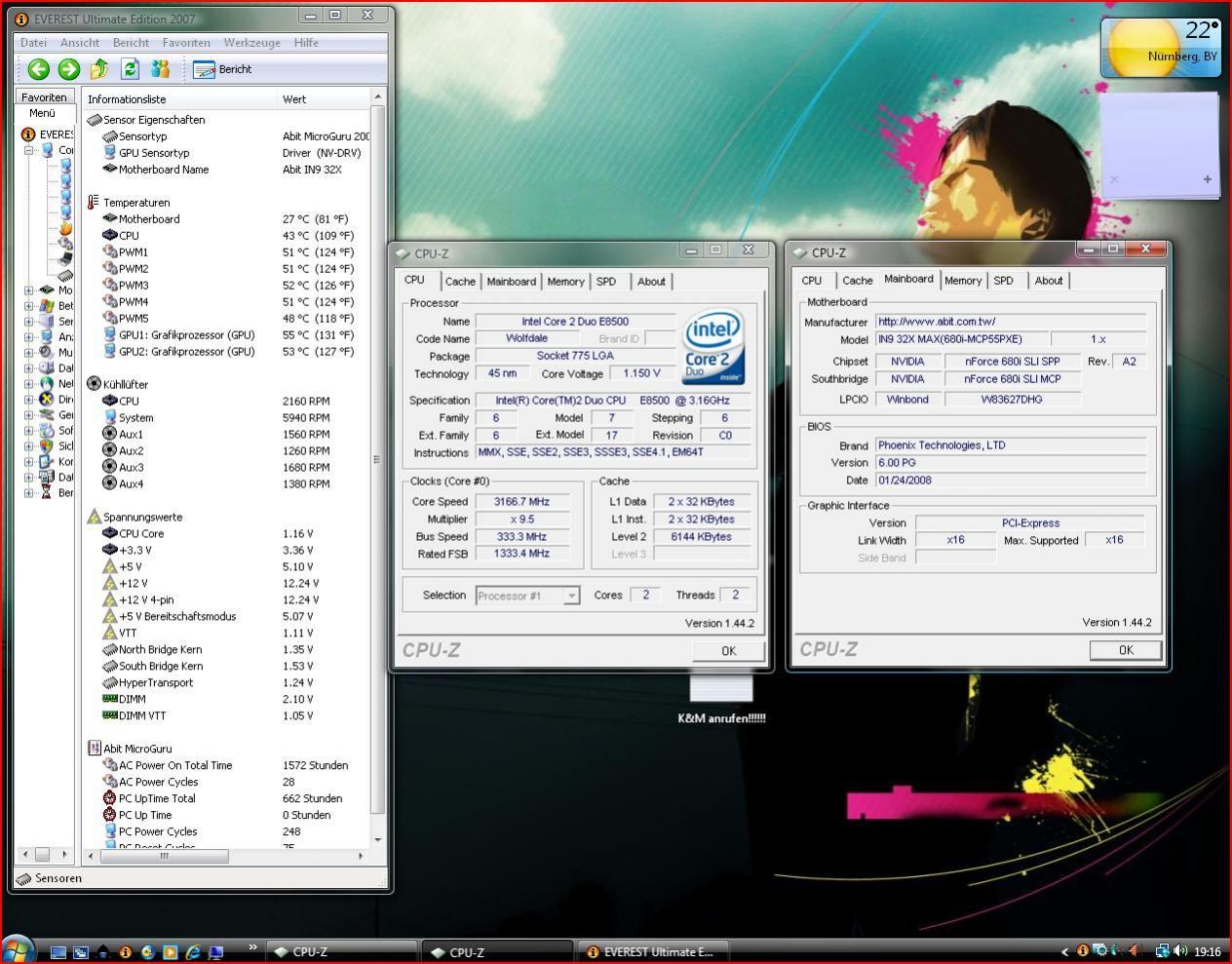Select the AC Power On Total Time row
This screenshot has height=964, width=1232.
[x=228, y=766]
